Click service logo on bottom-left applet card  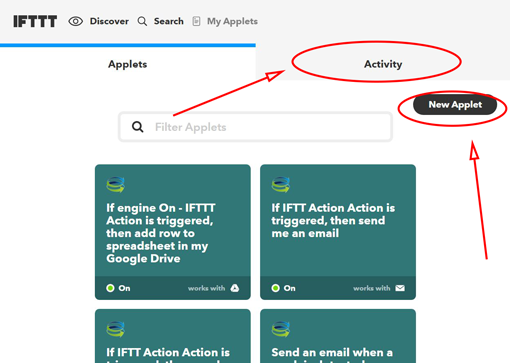116,329
